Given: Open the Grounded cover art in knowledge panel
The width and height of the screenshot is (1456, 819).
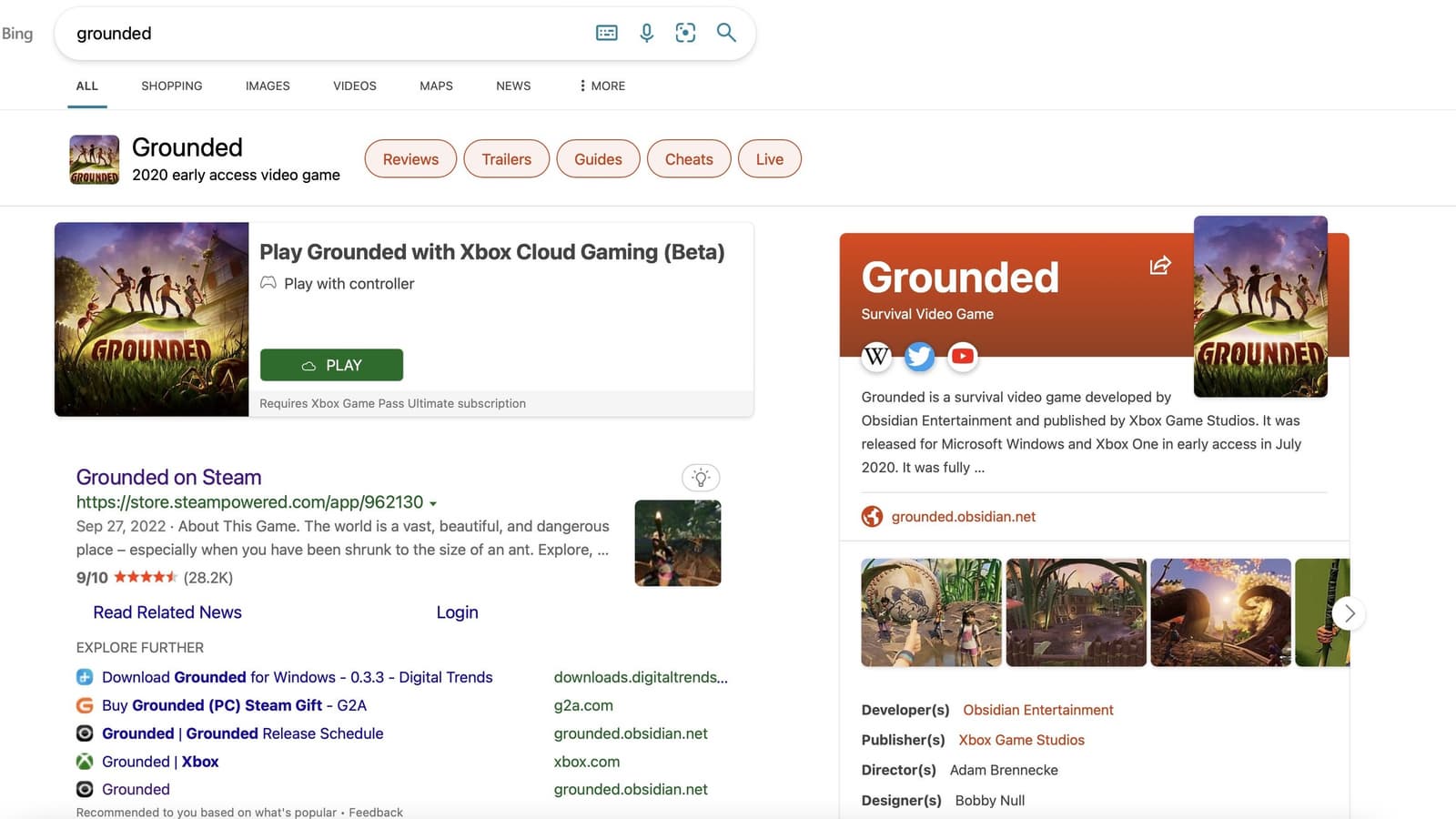Looking at the screenshot, I should click(x=1260, y=306).
